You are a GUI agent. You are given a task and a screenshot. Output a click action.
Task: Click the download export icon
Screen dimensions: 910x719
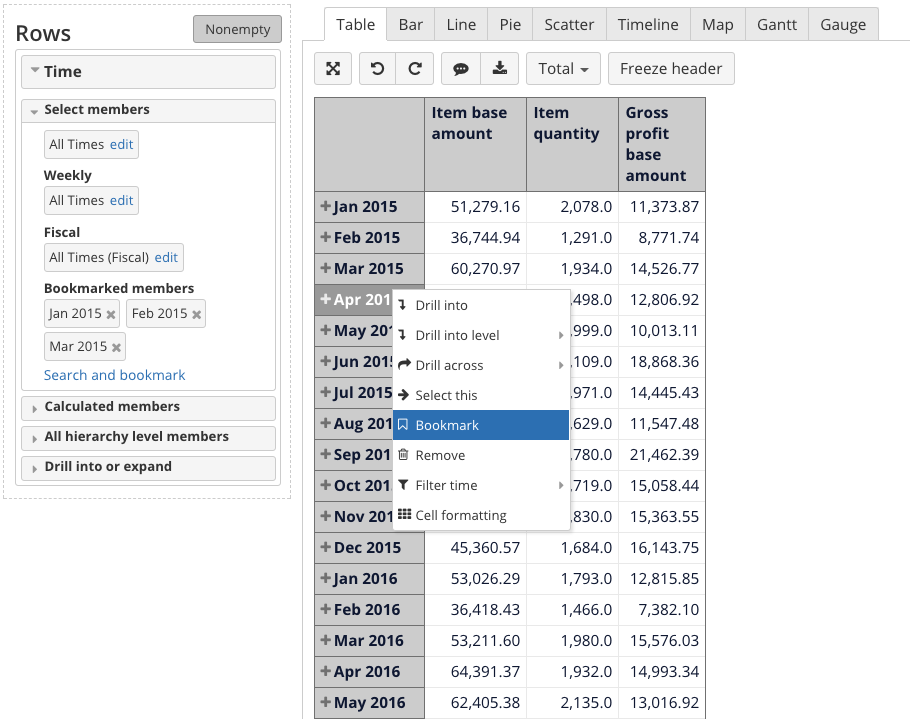click(498, 69)
